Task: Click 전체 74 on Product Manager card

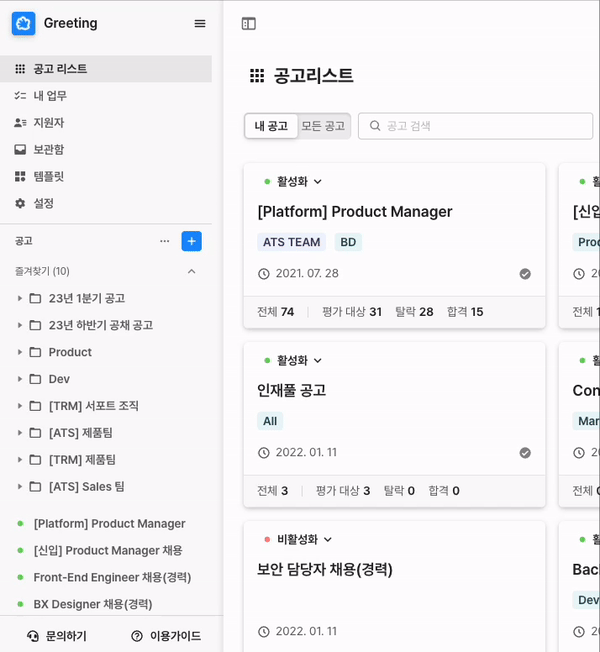Action: (275, 312)
